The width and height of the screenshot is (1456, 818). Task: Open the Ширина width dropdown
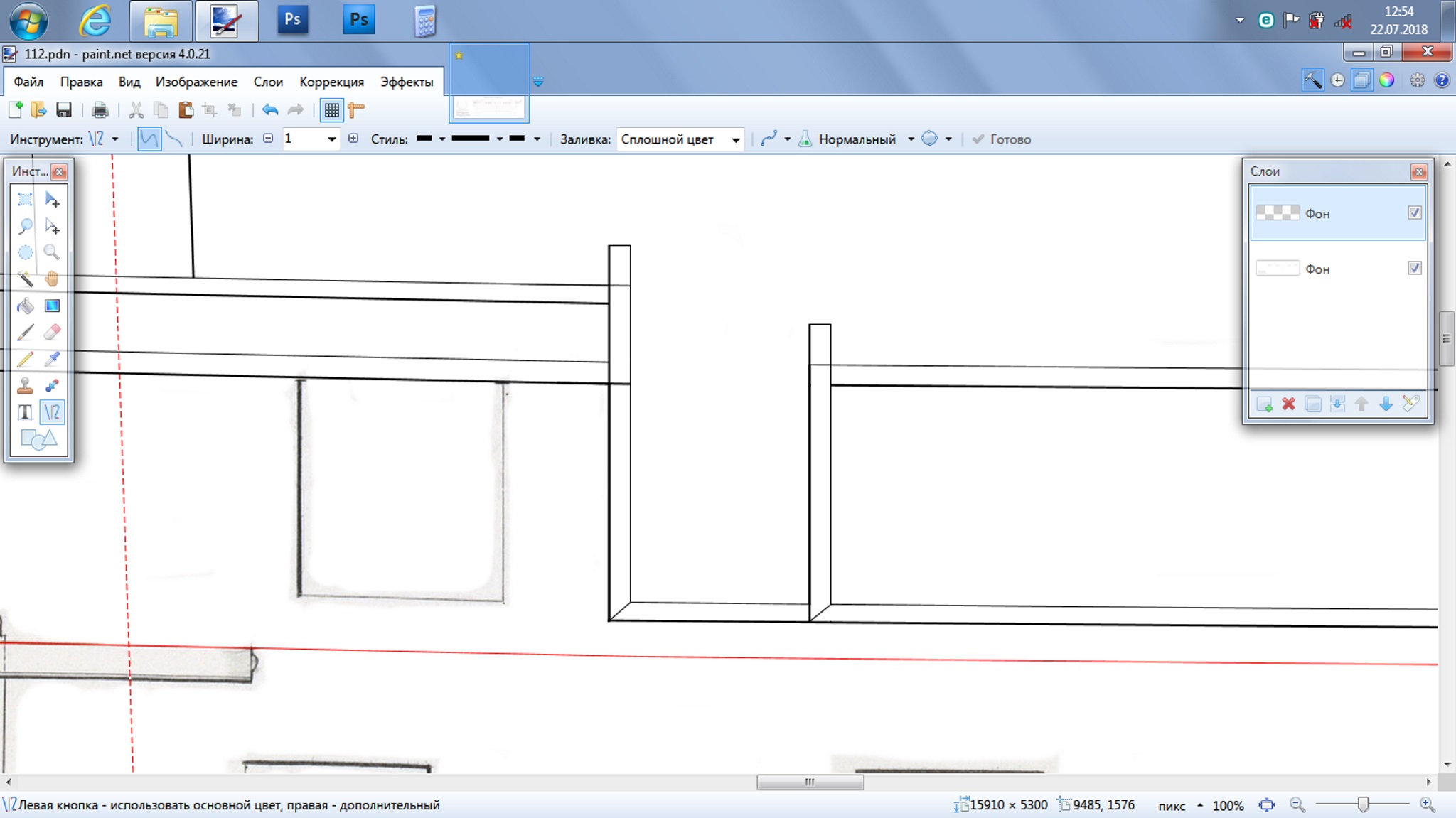[x=331, y=139]
